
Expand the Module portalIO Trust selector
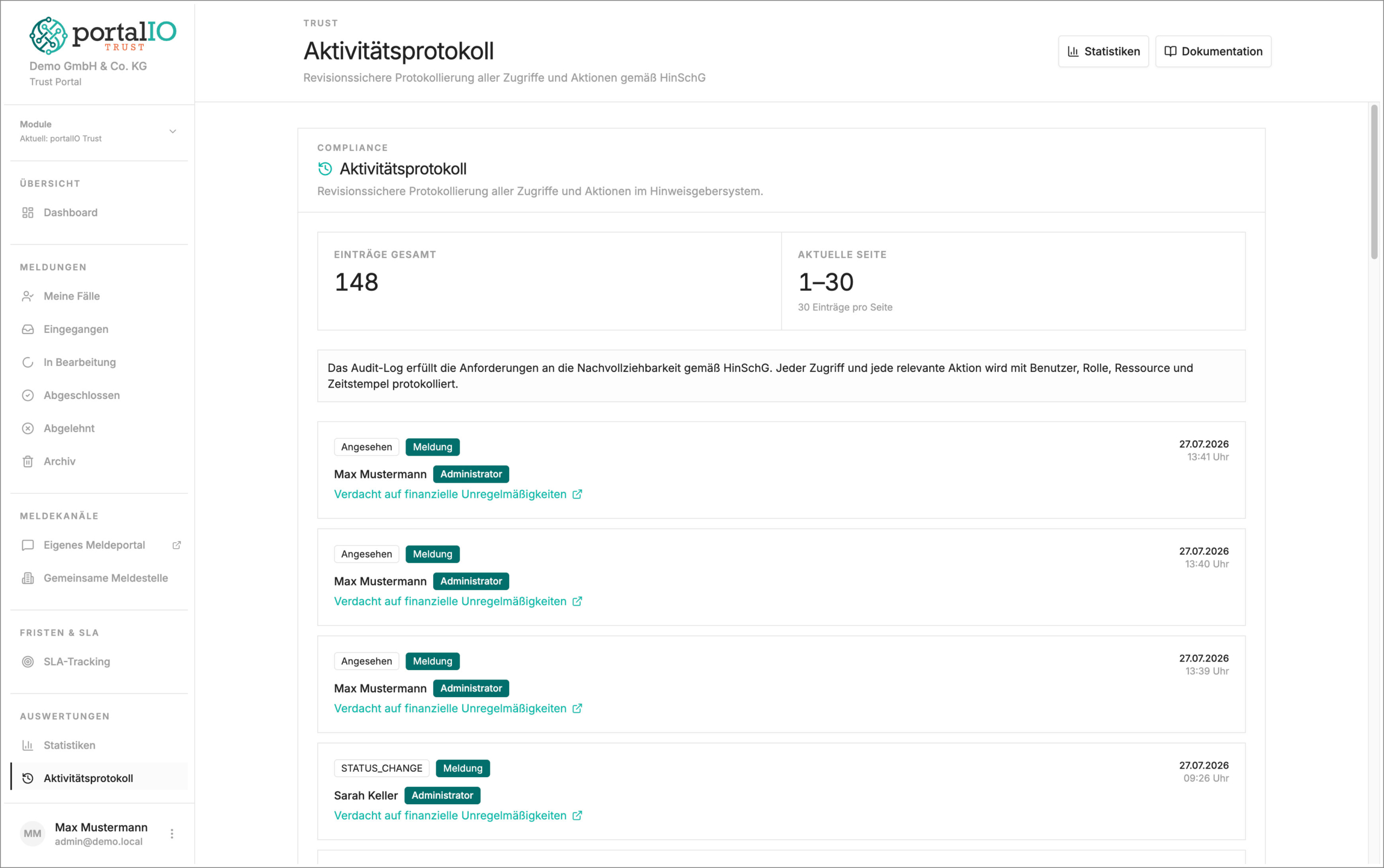(x=99, y=131)
